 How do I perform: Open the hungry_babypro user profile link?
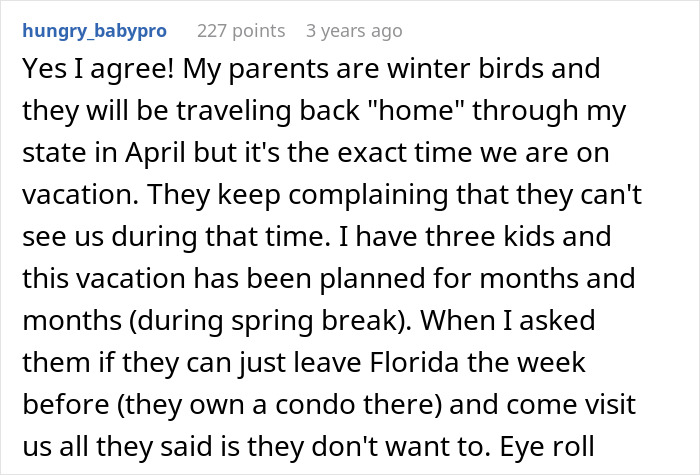point(95,31)
